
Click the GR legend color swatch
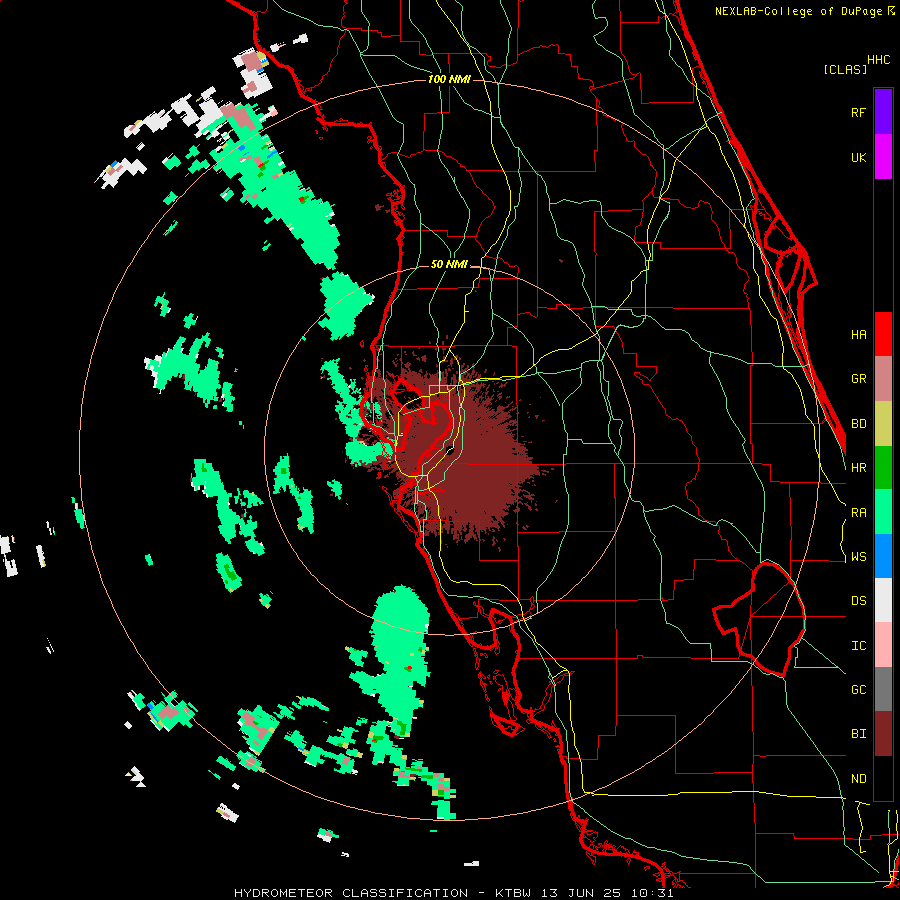883,379
